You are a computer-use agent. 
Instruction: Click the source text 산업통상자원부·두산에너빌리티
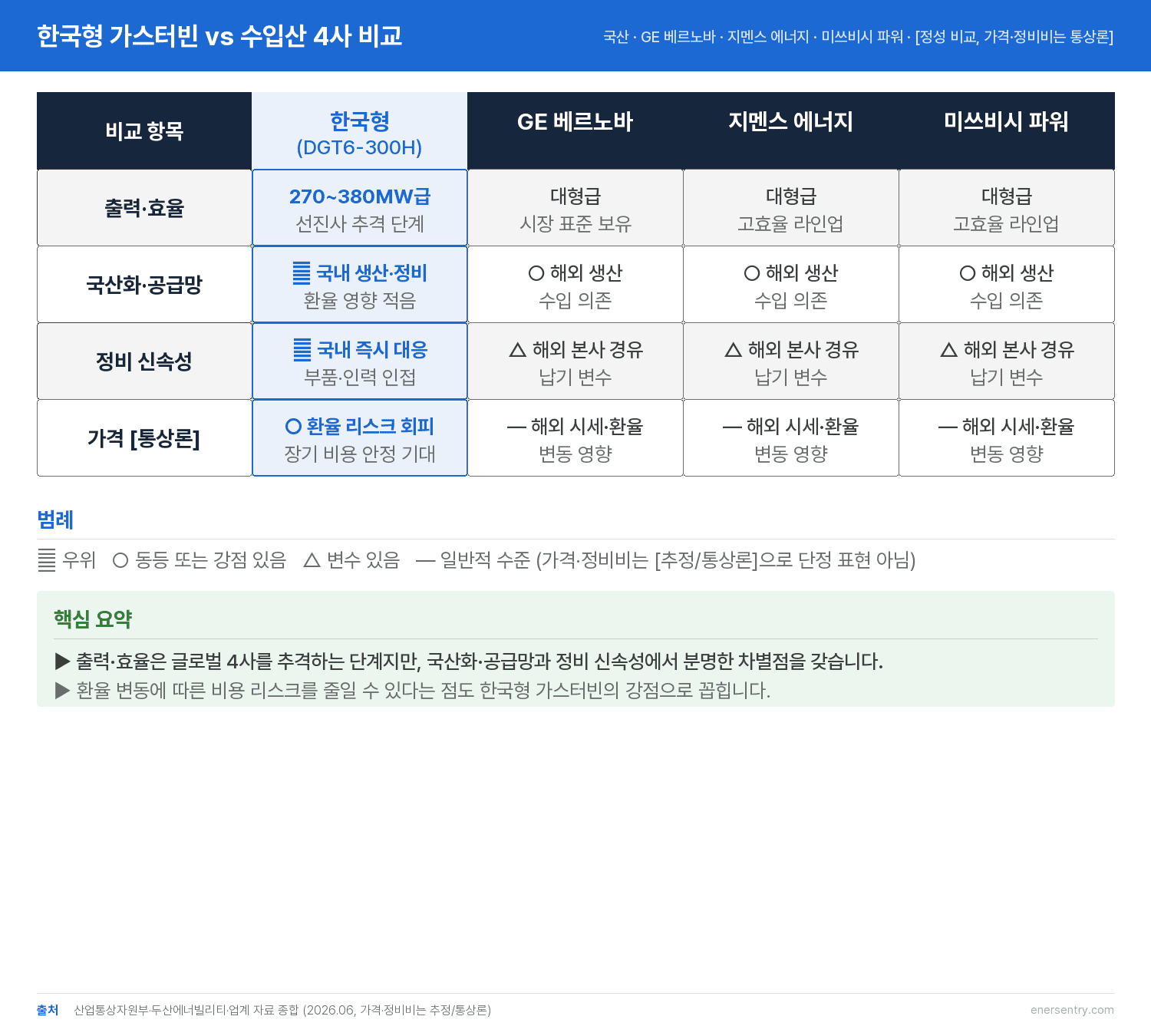pos(282,1010)
